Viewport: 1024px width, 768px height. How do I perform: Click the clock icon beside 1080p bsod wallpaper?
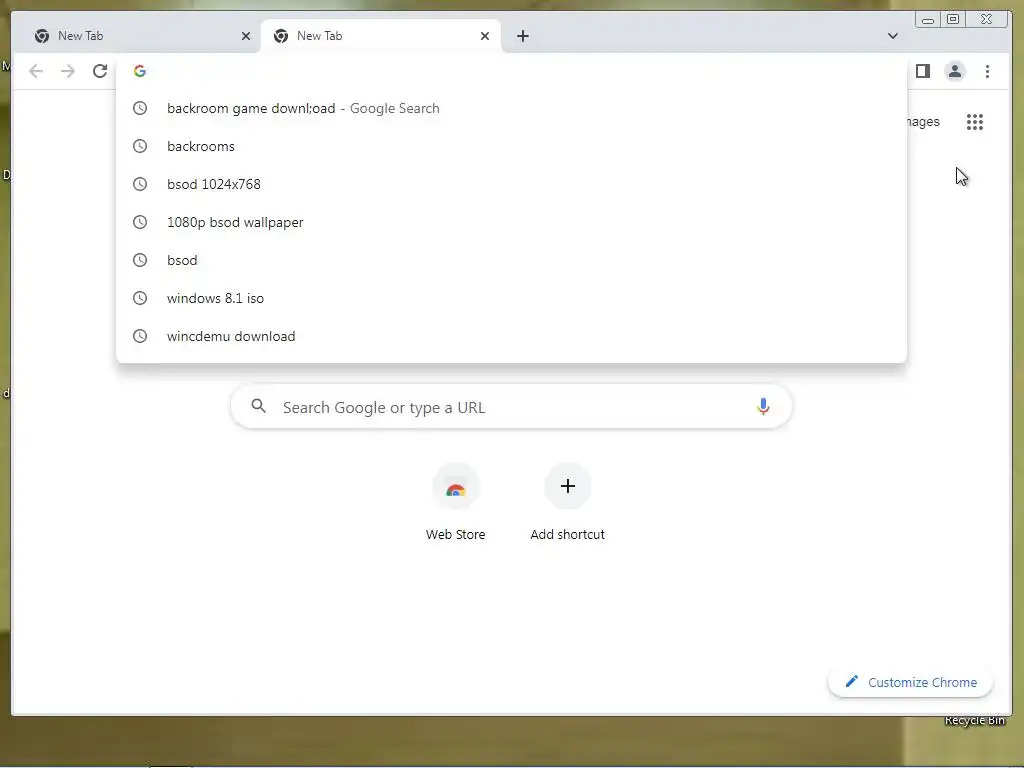(x=140, y=222)
